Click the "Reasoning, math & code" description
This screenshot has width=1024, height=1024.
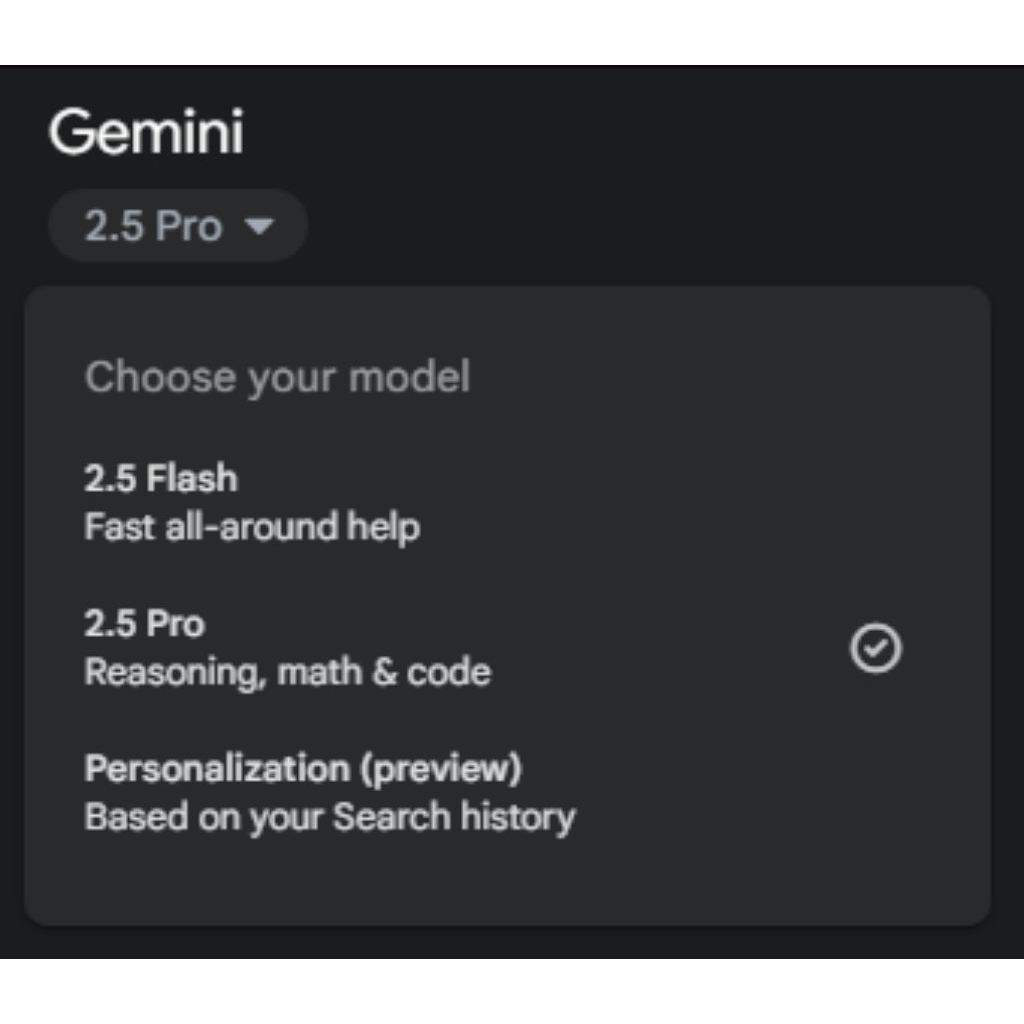pos(287,672)
